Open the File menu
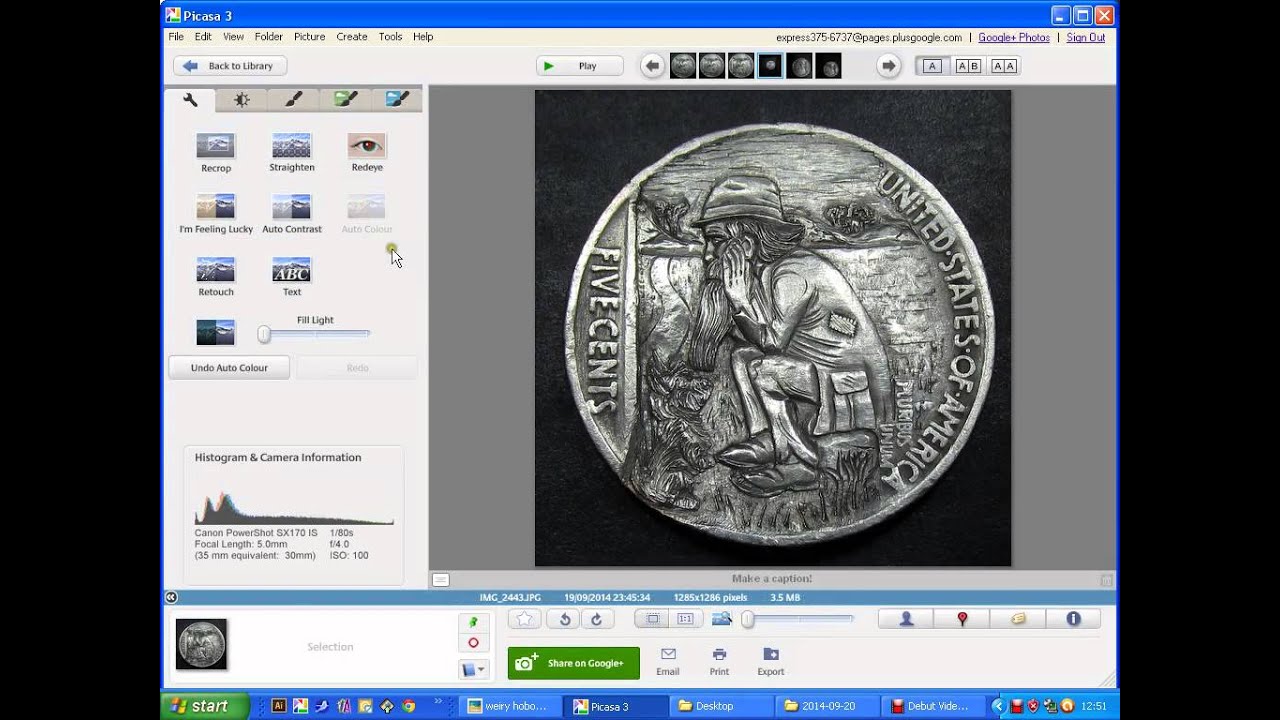Screen dimensions: 1280x720 176,37
